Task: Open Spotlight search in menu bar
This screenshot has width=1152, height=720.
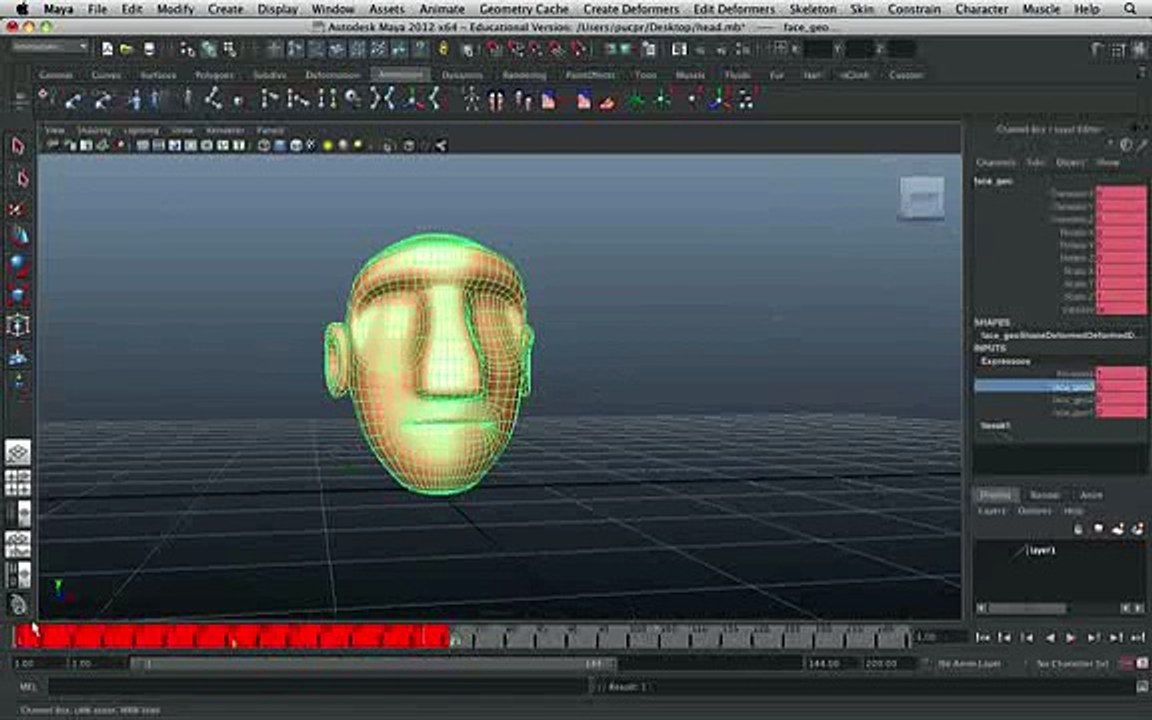Action: point(1130,9)
